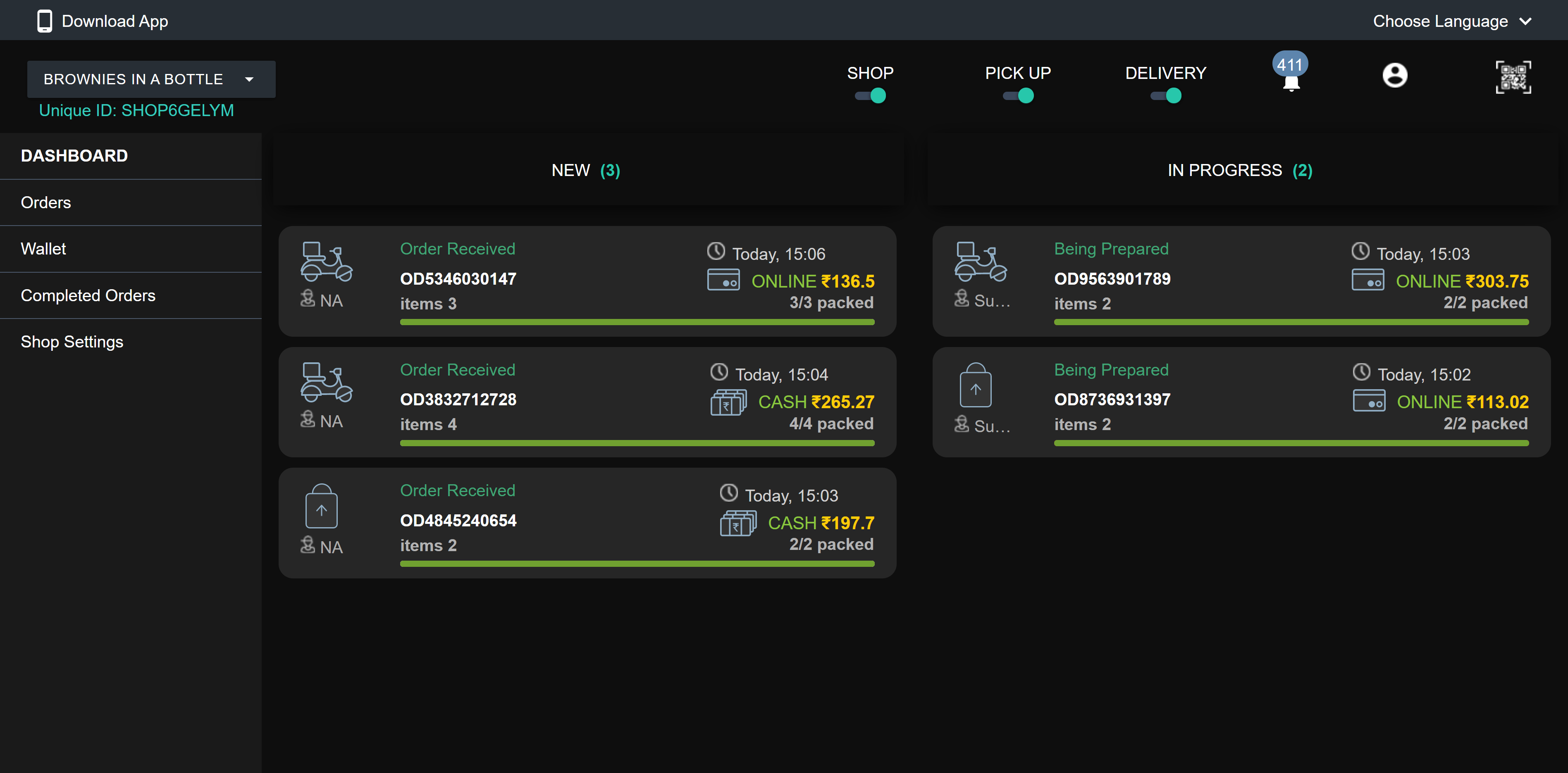Viewport: 1568px width, 773px height.
Task: Toggle the PICK UP switch
Action: (1018, 95)
